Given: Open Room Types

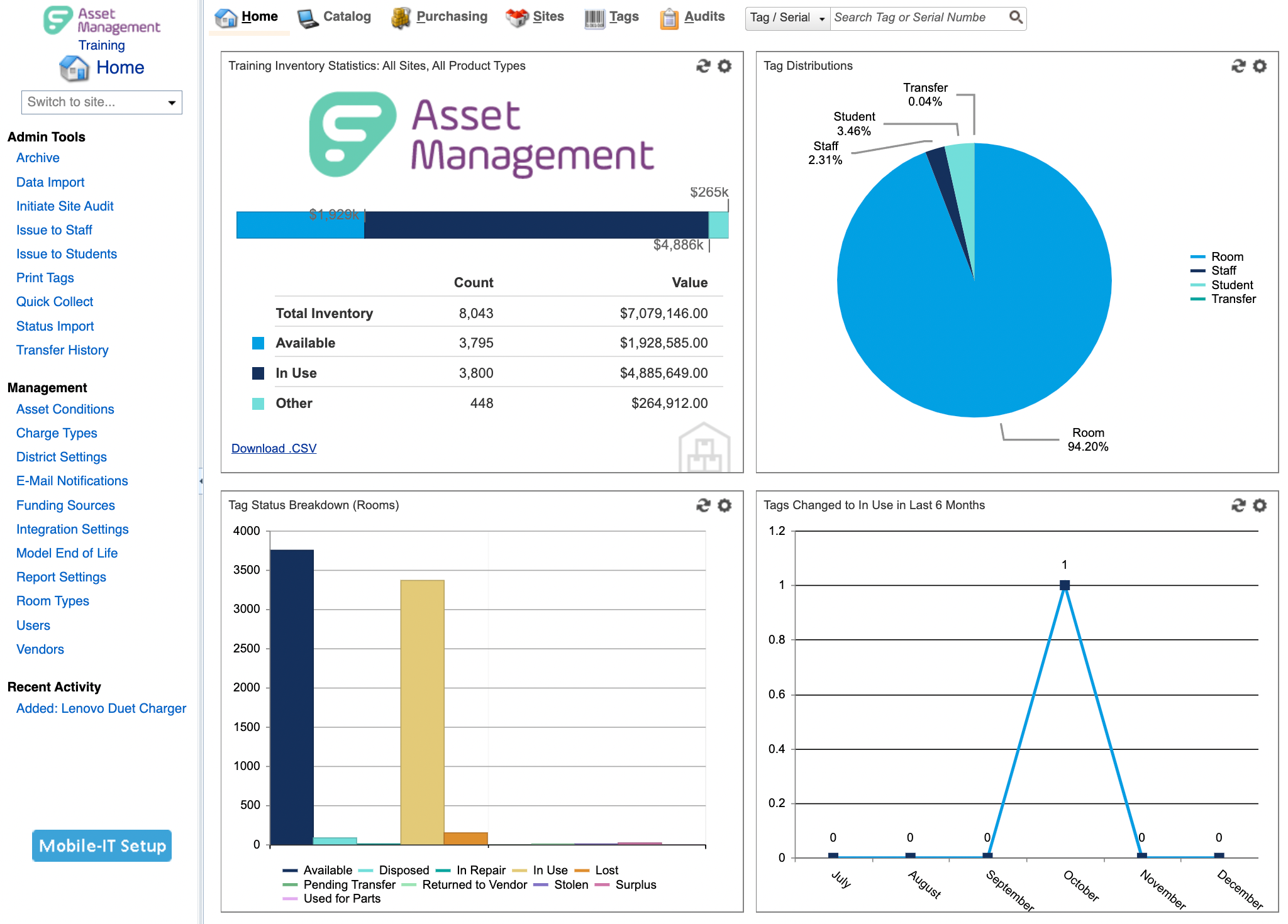Looking at the screenshot, I should coord(53,601).
